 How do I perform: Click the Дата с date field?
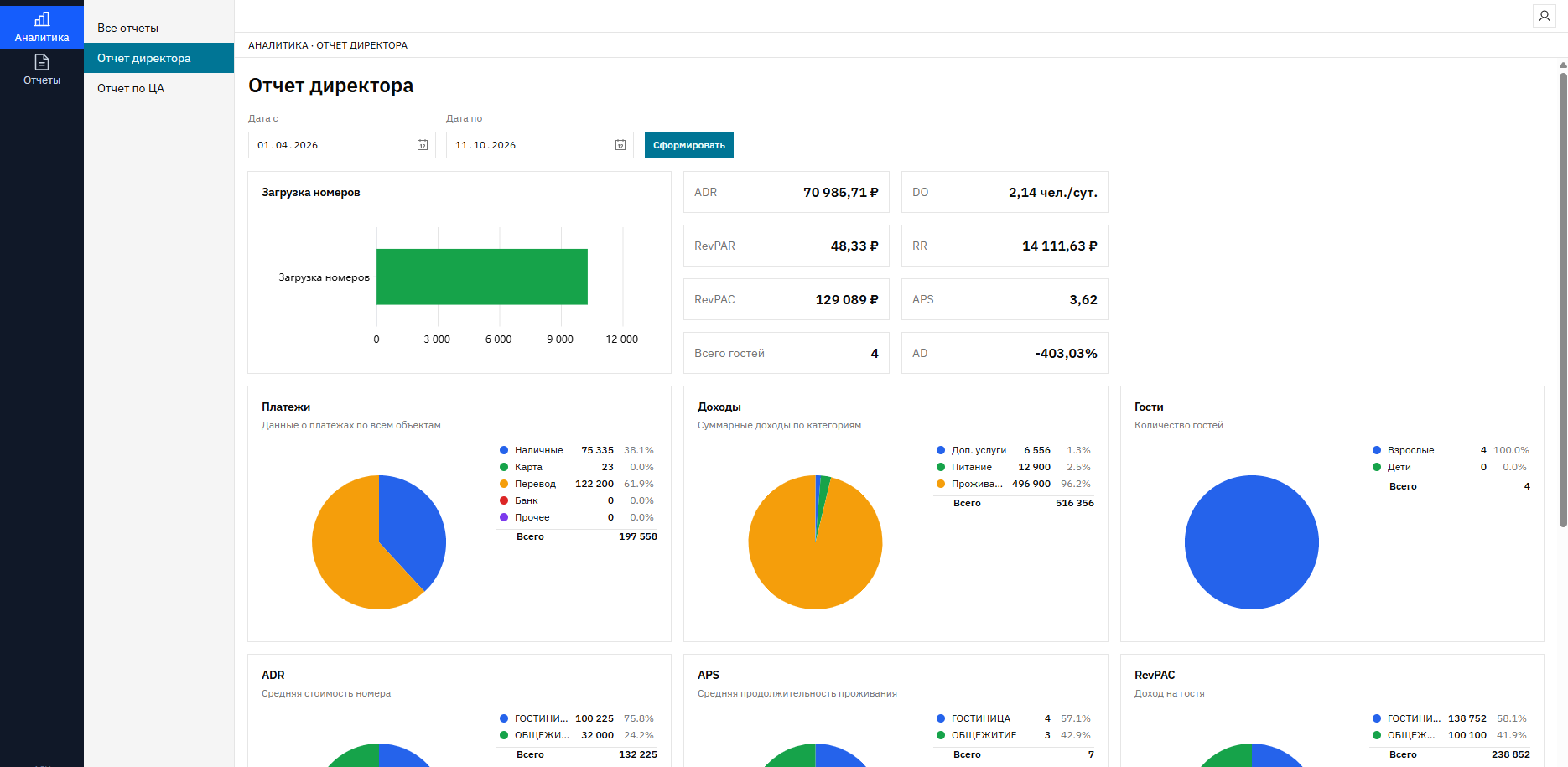[x=341, y=145]
